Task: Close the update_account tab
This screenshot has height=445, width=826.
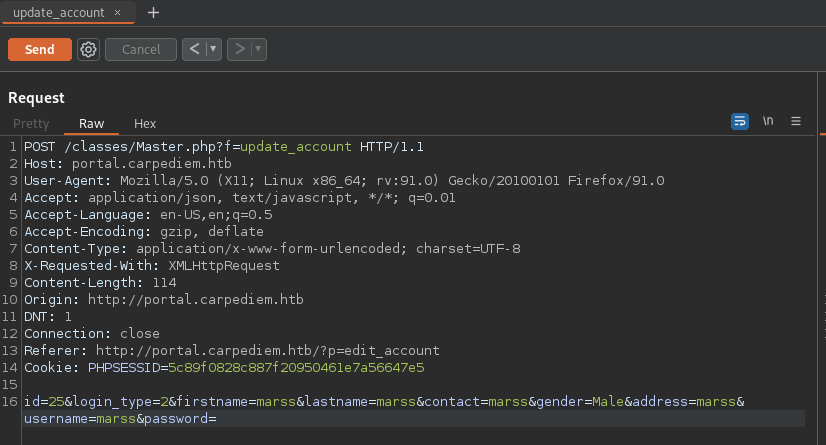Action: pos(119,12)
